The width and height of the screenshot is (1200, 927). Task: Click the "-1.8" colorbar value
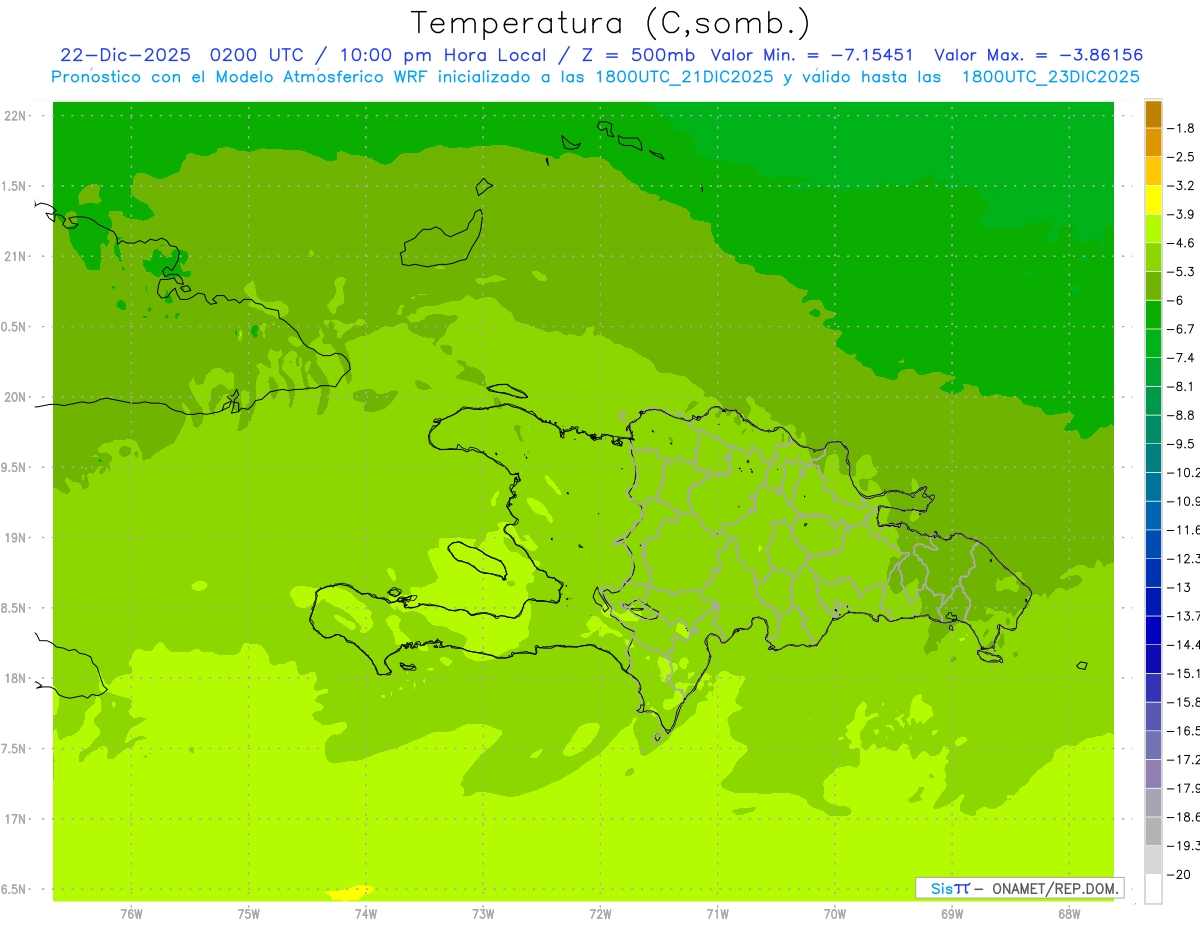pos(1182,128)
